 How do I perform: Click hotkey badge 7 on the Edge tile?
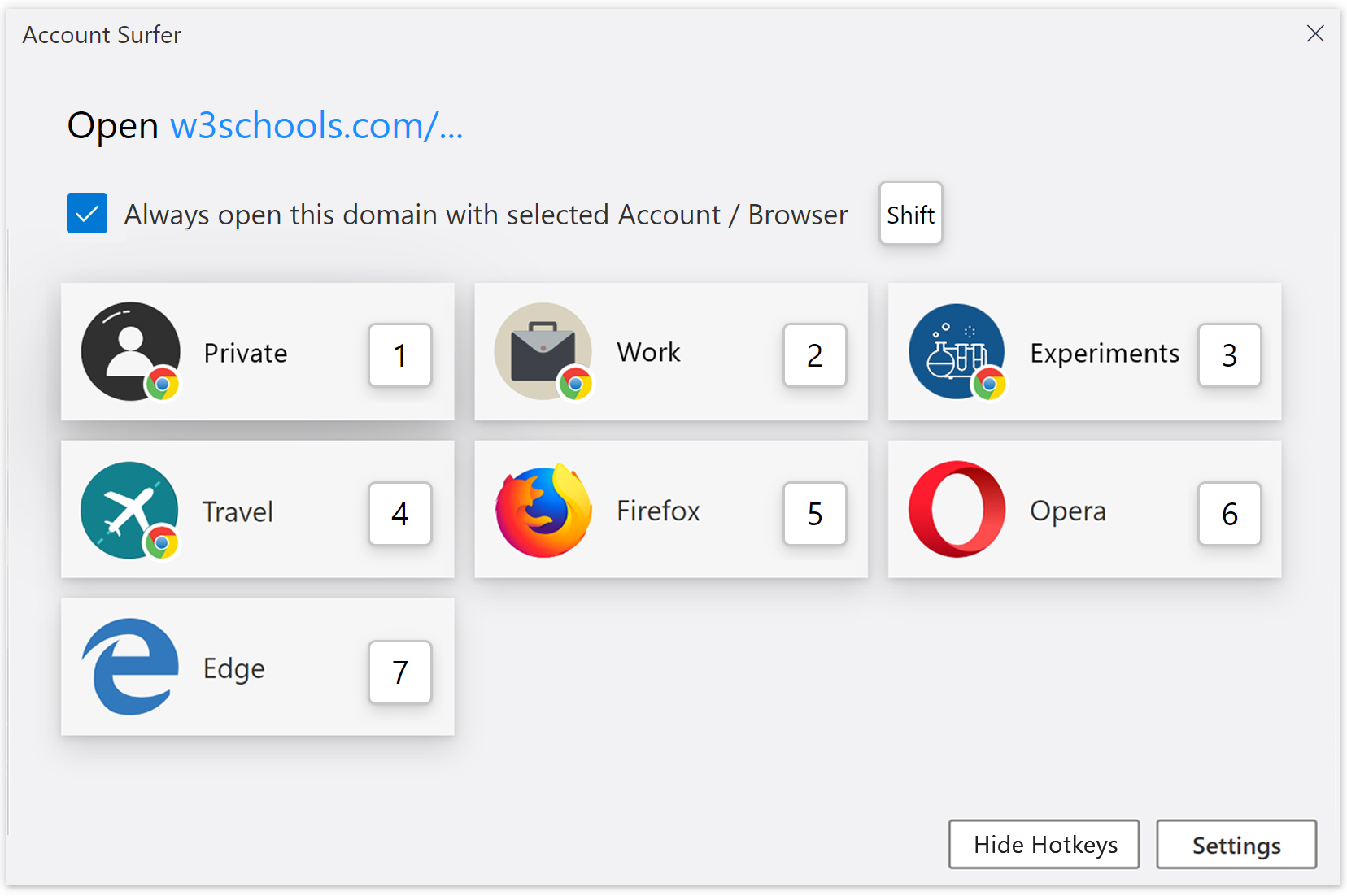tap(399, 672)
